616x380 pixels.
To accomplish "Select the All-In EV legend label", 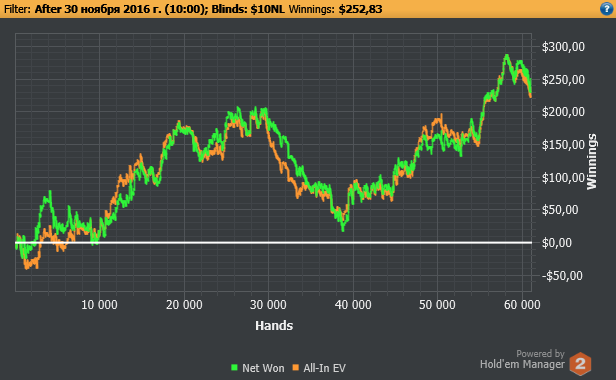I will [324, 368].
